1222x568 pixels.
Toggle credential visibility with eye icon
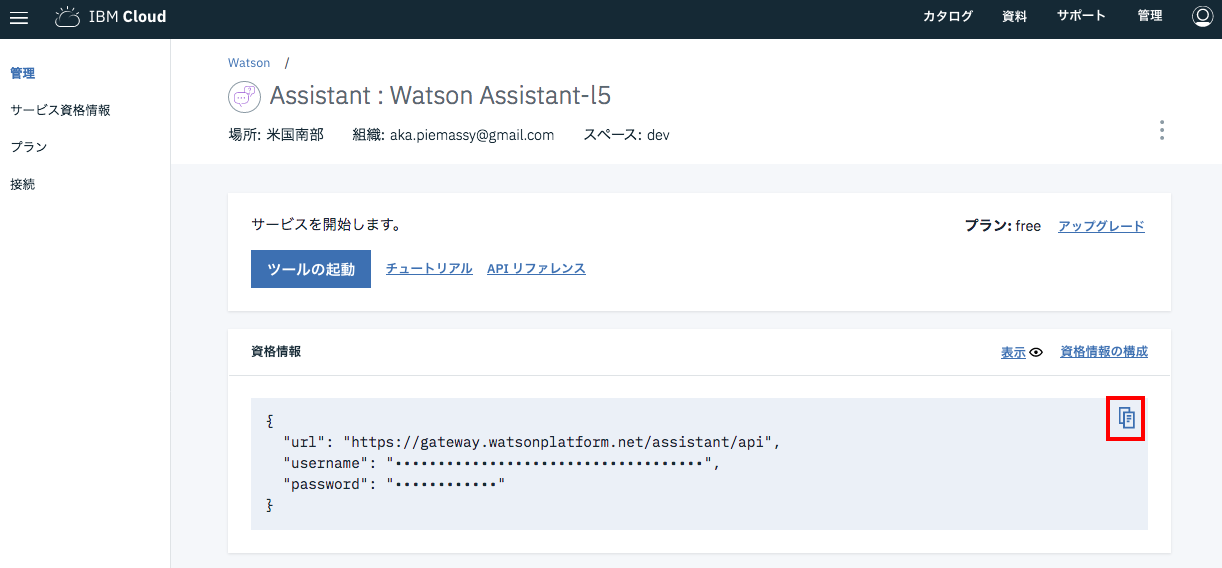1036,352
